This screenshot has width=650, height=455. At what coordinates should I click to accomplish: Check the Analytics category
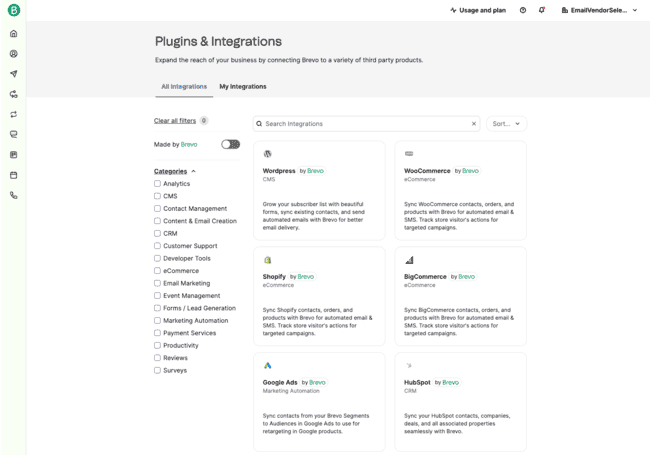[157, 184]
